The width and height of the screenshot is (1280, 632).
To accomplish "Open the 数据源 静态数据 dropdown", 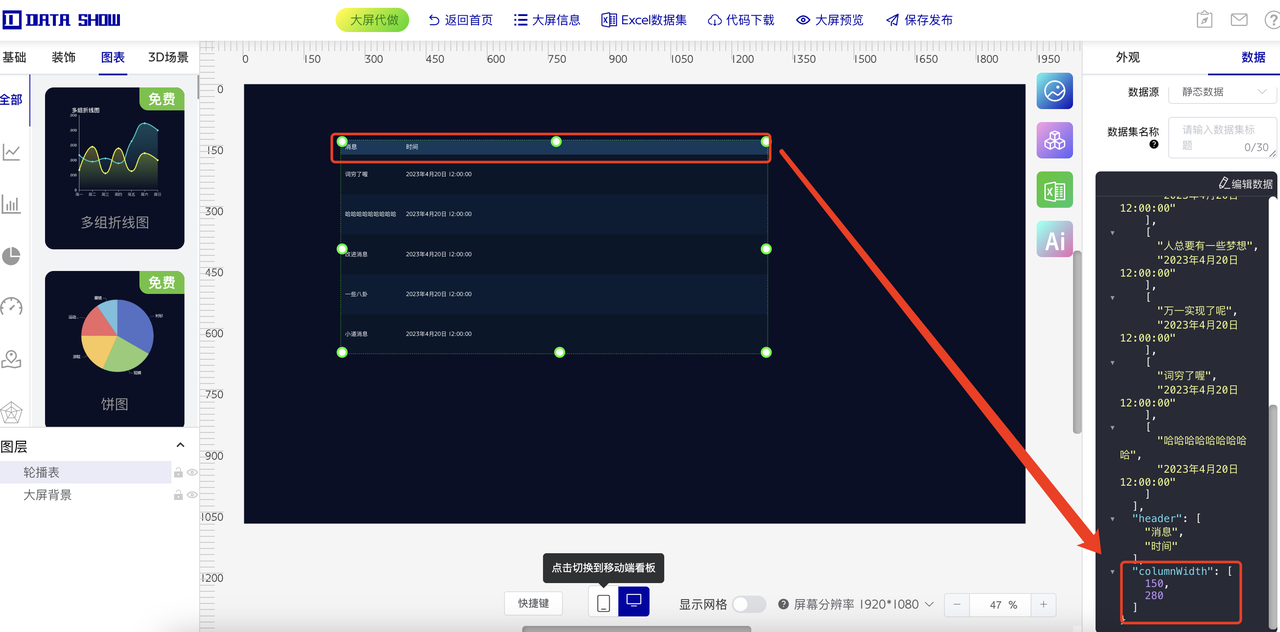I will click(x=1222, y=92).
